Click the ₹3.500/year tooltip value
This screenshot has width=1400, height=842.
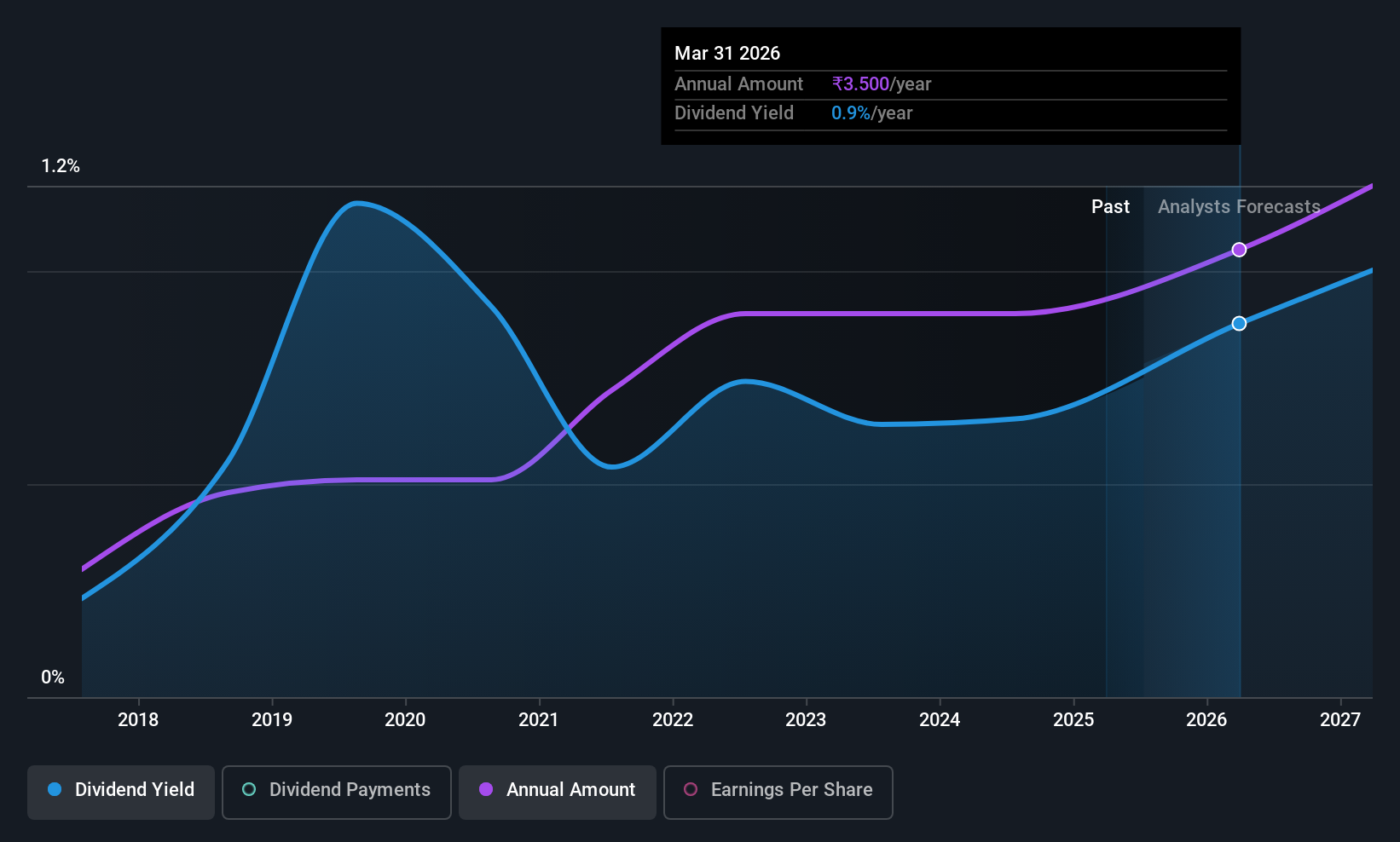point(882,84)
